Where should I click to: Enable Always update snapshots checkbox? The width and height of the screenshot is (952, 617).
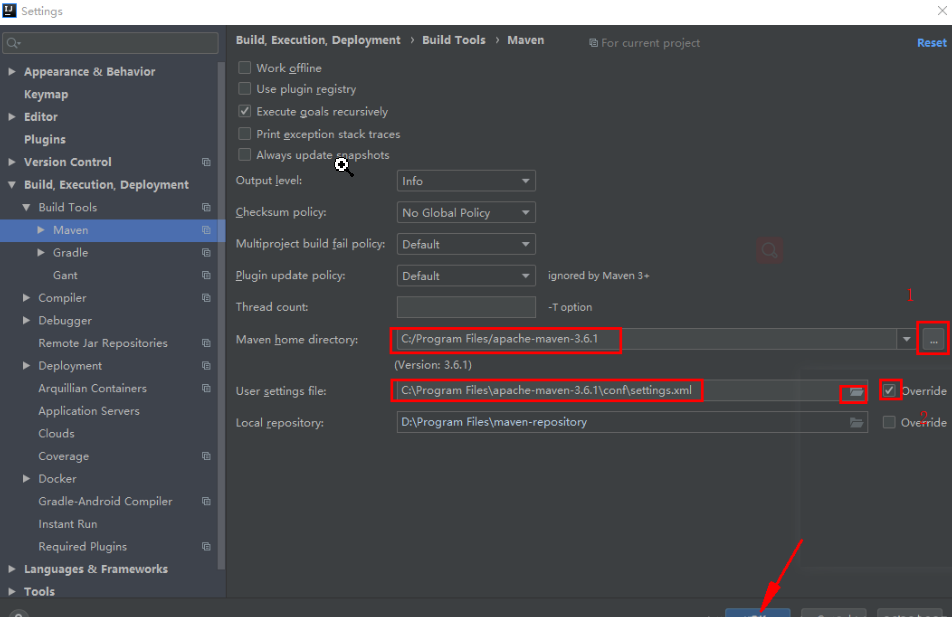pos(245,155)
